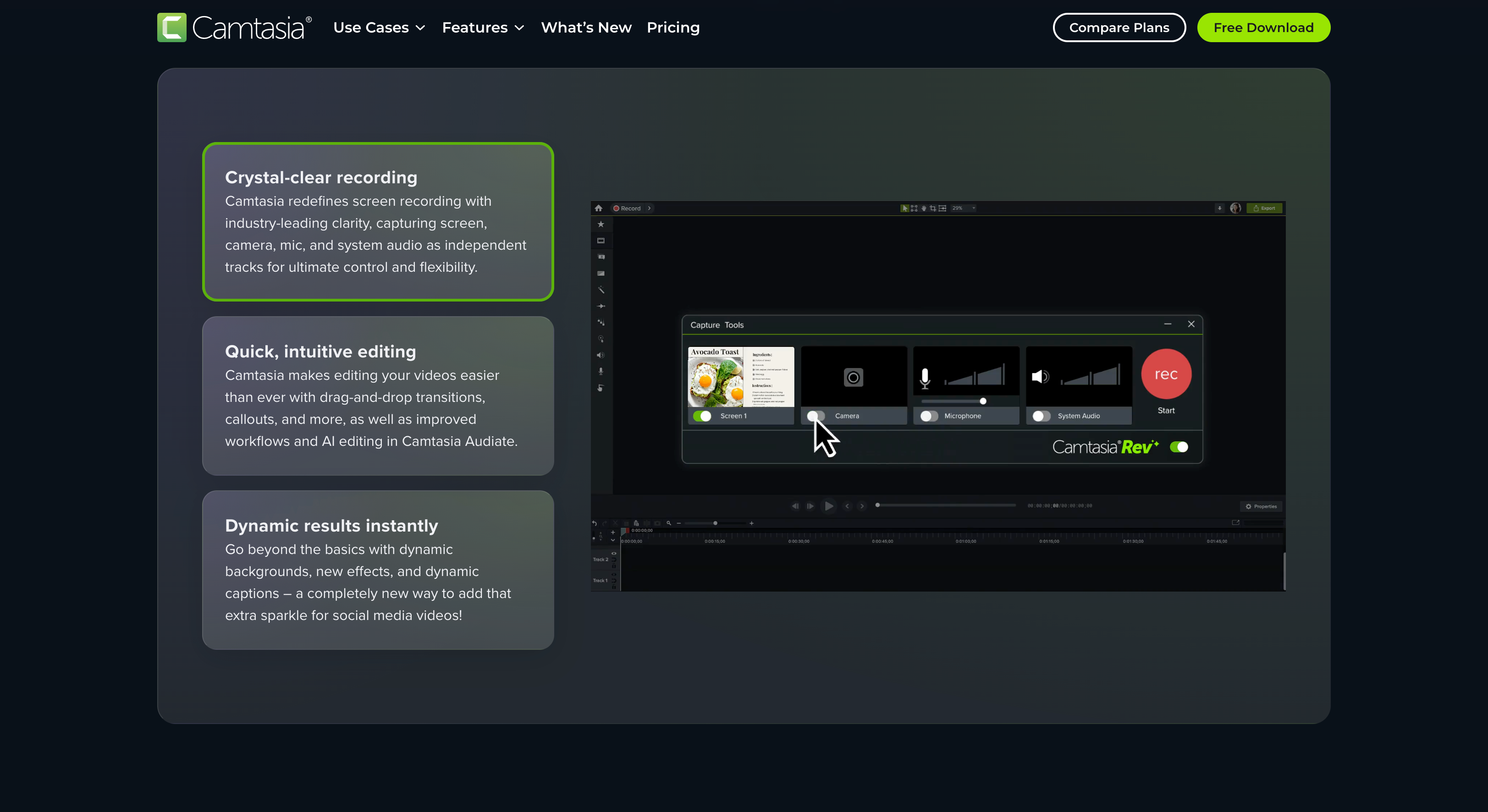Toggle the Screen 1 capture switch
The width and height of the screenshot is (1488, 812).
tap(702, 416)
